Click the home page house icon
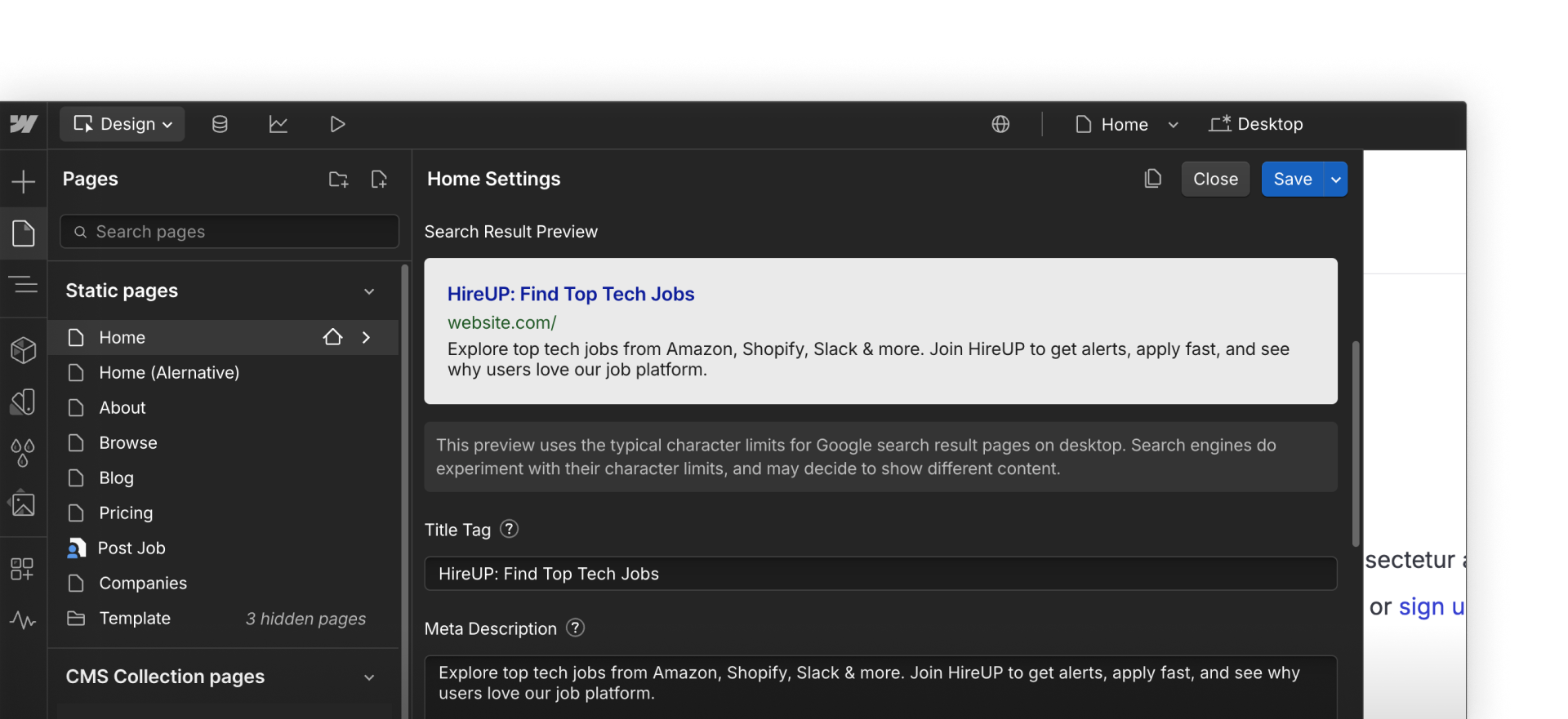 [332, 337]
